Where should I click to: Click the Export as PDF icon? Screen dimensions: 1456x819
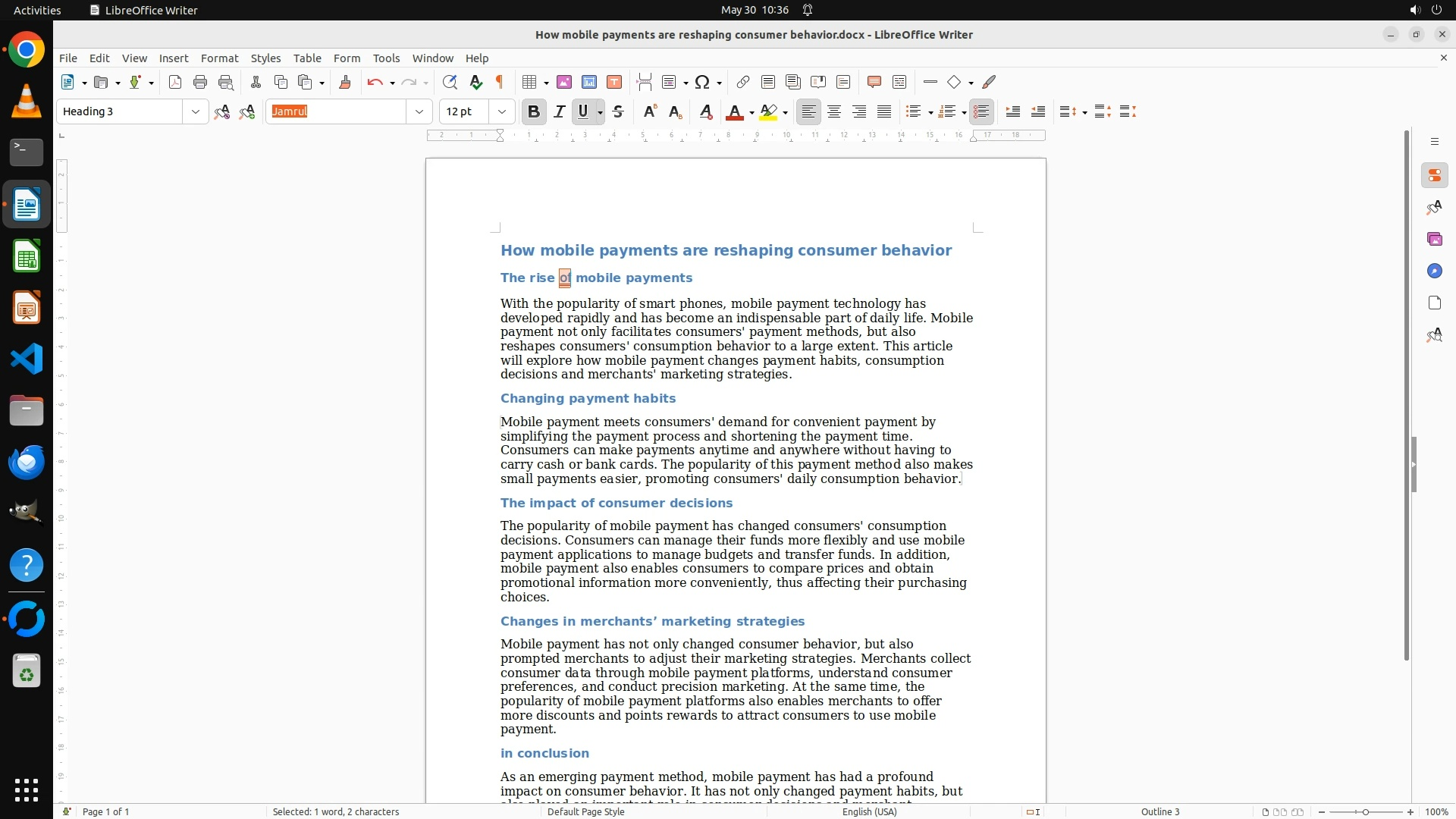pyautogui.click(x=175, y=82)
